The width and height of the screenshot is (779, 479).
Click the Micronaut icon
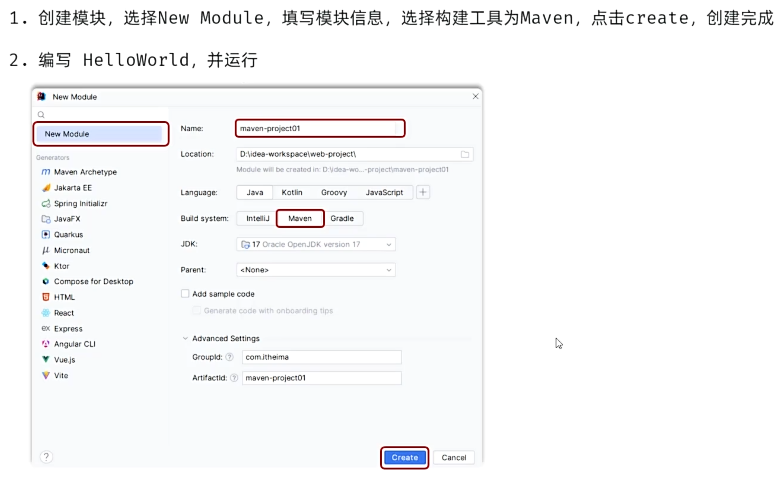tap(46, 250)
